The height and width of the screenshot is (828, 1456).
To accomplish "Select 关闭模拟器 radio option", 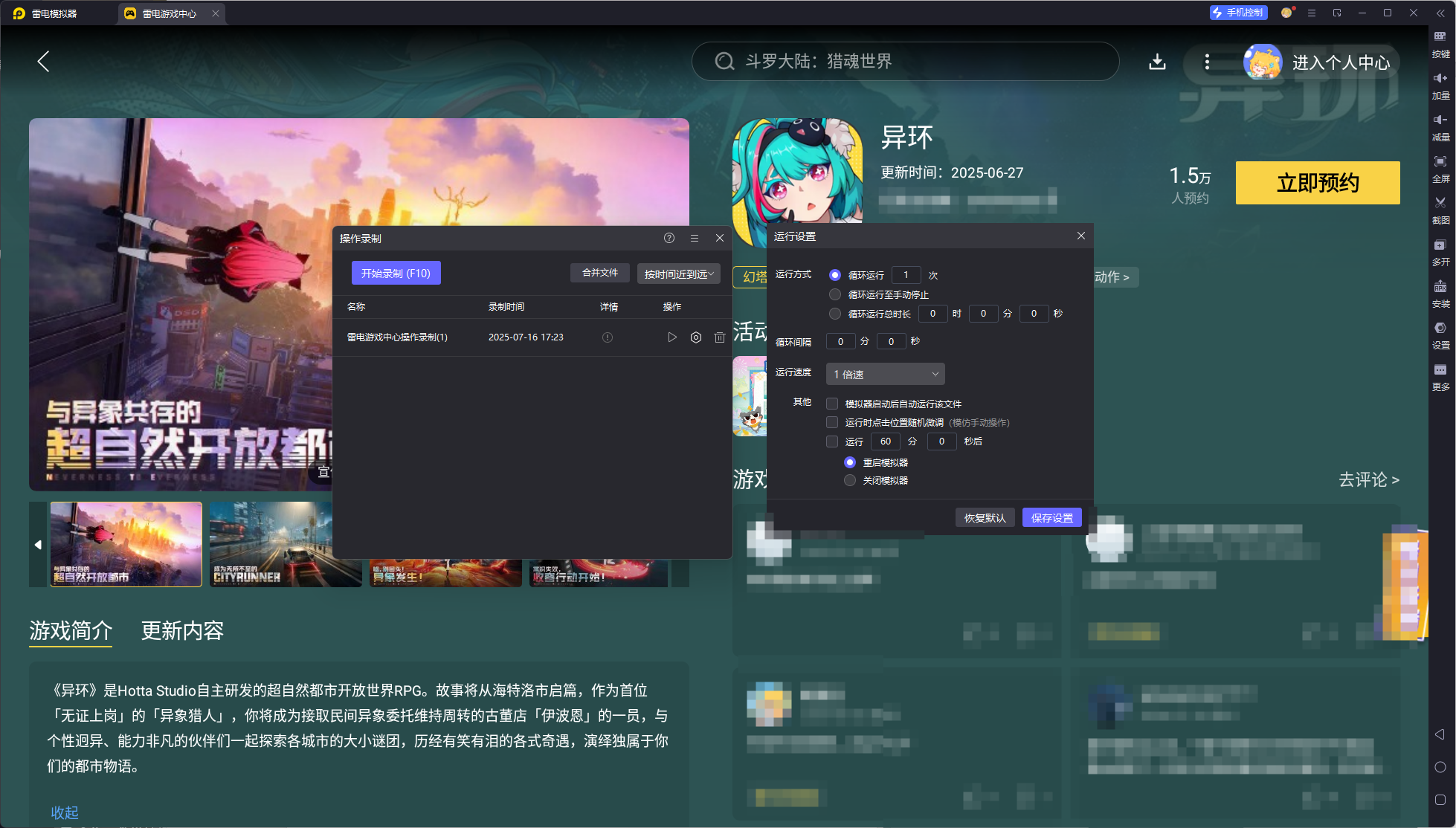I will point(850,480).
